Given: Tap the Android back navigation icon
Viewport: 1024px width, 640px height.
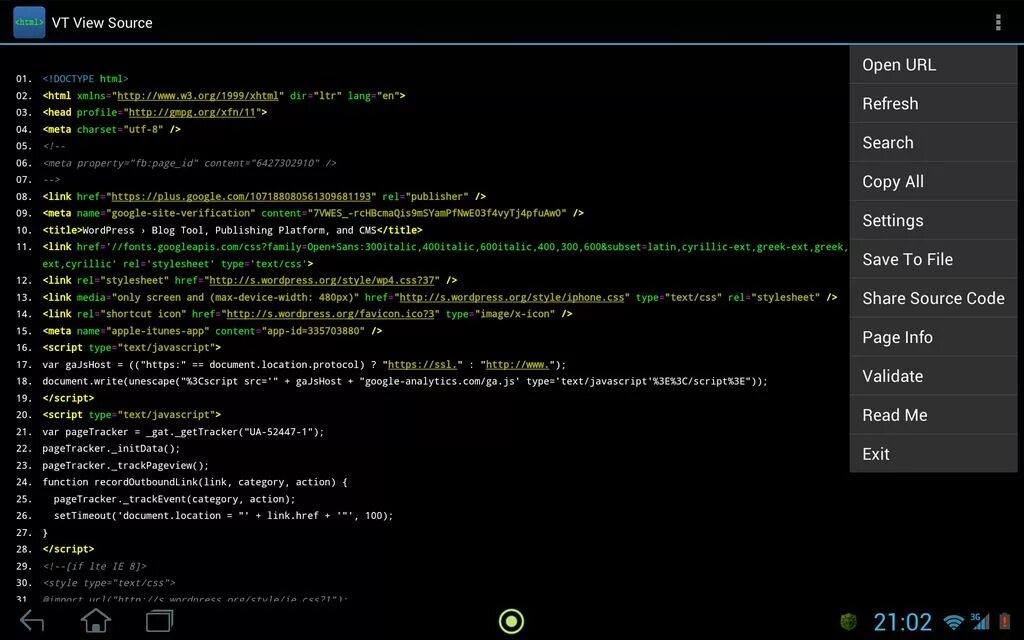Looking at the screenshot, I should (x=32, y=620).
